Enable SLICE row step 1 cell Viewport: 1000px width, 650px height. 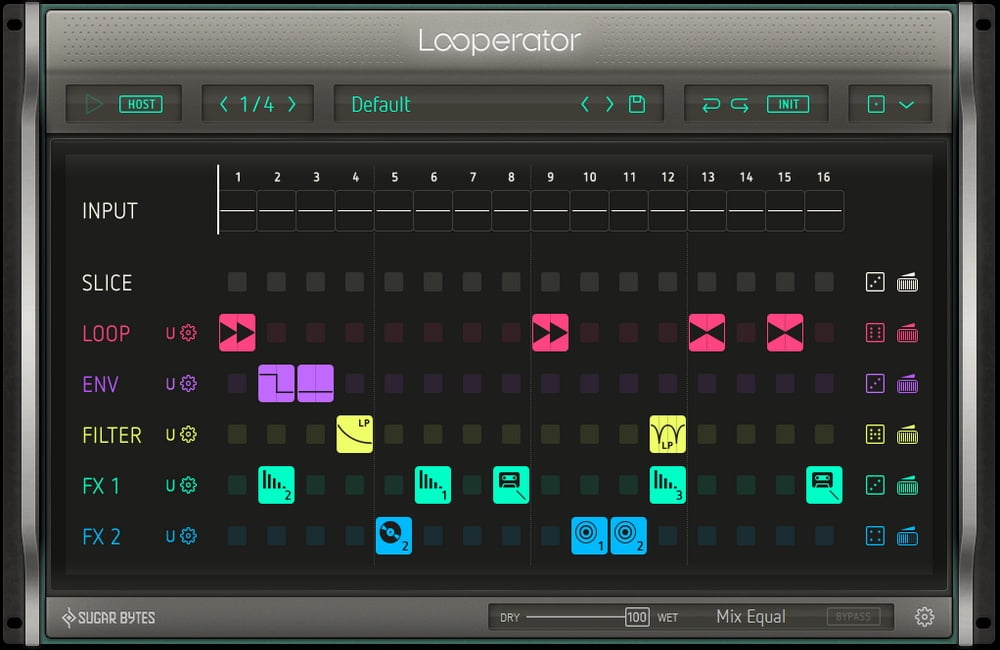[237, 282]
